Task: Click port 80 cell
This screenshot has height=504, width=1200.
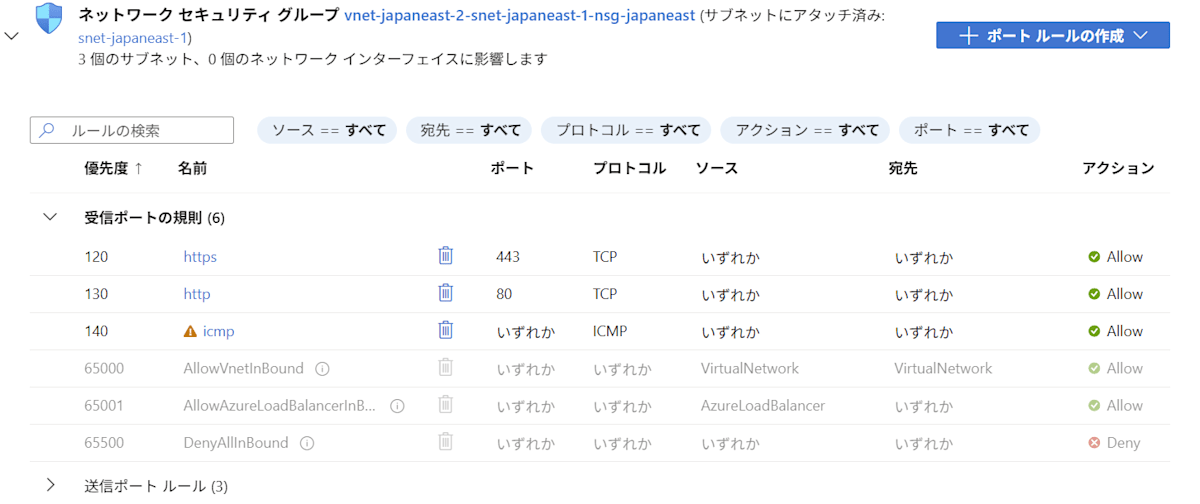Action: point(504,294)
